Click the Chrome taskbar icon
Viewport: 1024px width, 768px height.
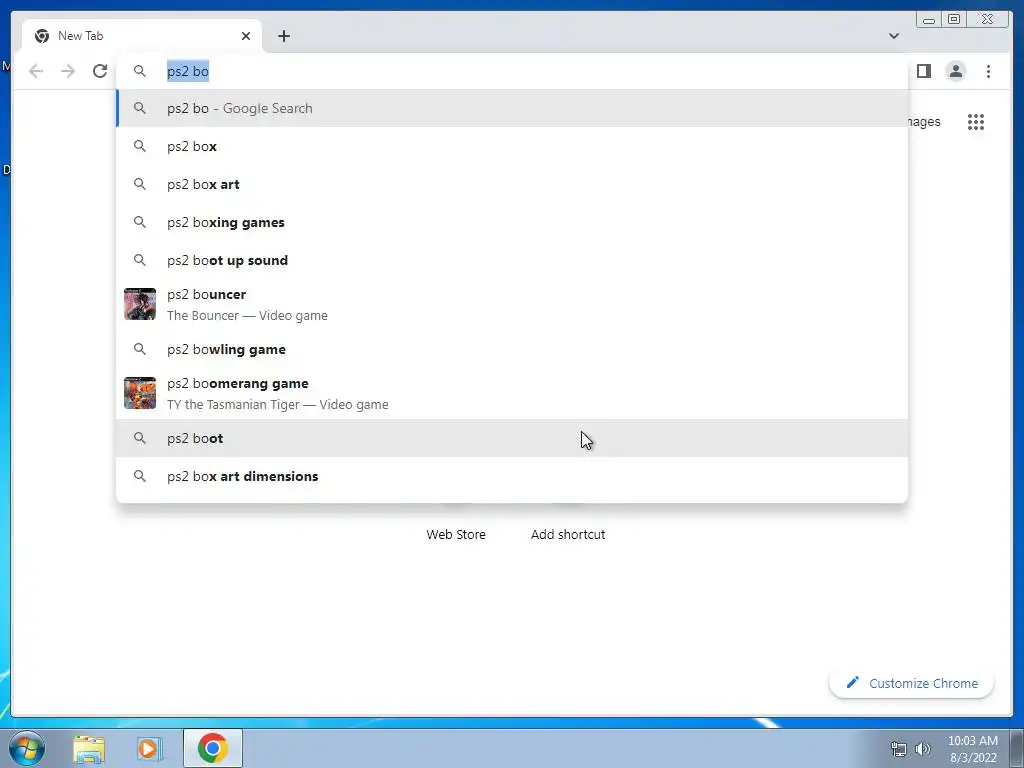(x=213, y=748)
